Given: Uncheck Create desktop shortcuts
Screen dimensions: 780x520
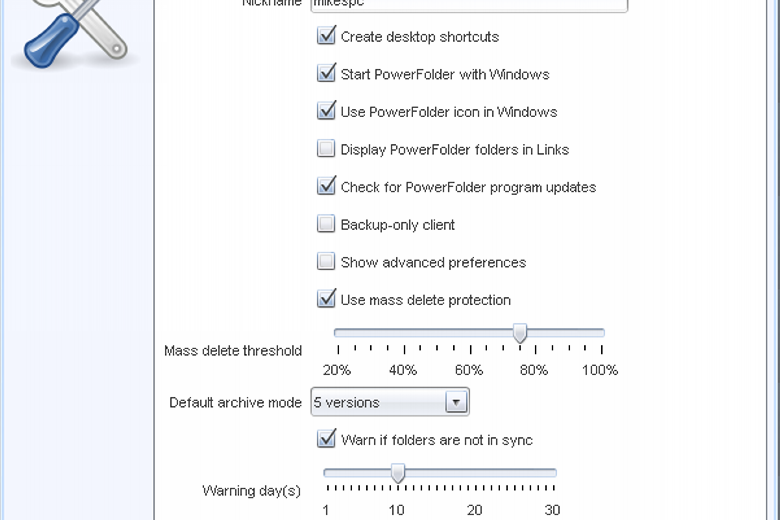Looking at the screenshot, I should pyautogui.click(x=326, y=36).
